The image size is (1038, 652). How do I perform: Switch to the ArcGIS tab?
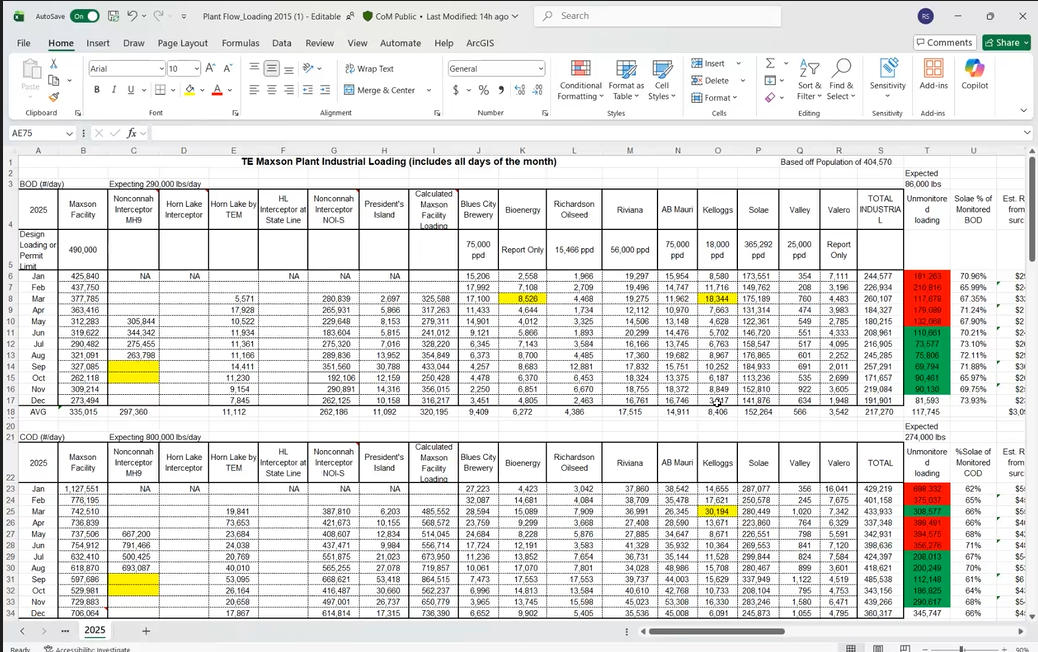[480, 43]
